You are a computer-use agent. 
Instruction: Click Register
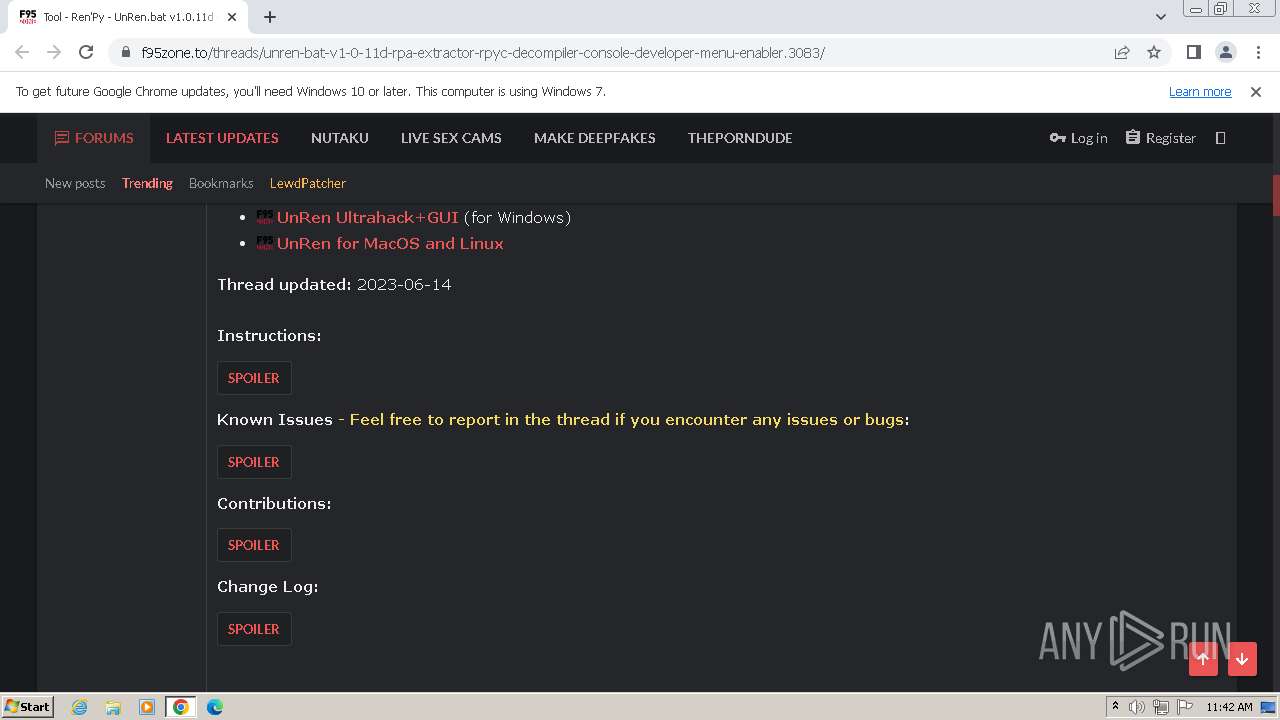1160,138
